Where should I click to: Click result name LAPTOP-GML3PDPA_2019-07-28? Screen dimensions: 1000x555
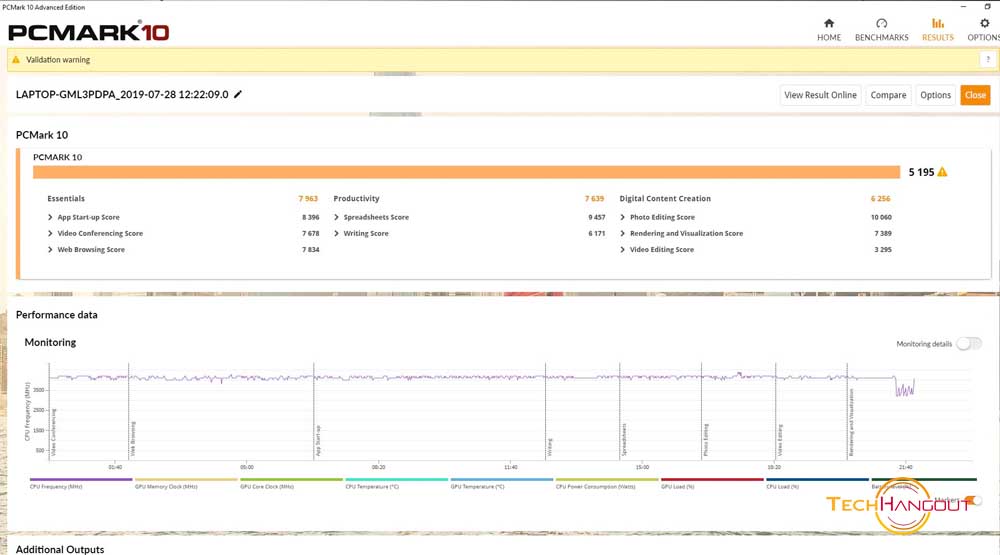[122, 94]
